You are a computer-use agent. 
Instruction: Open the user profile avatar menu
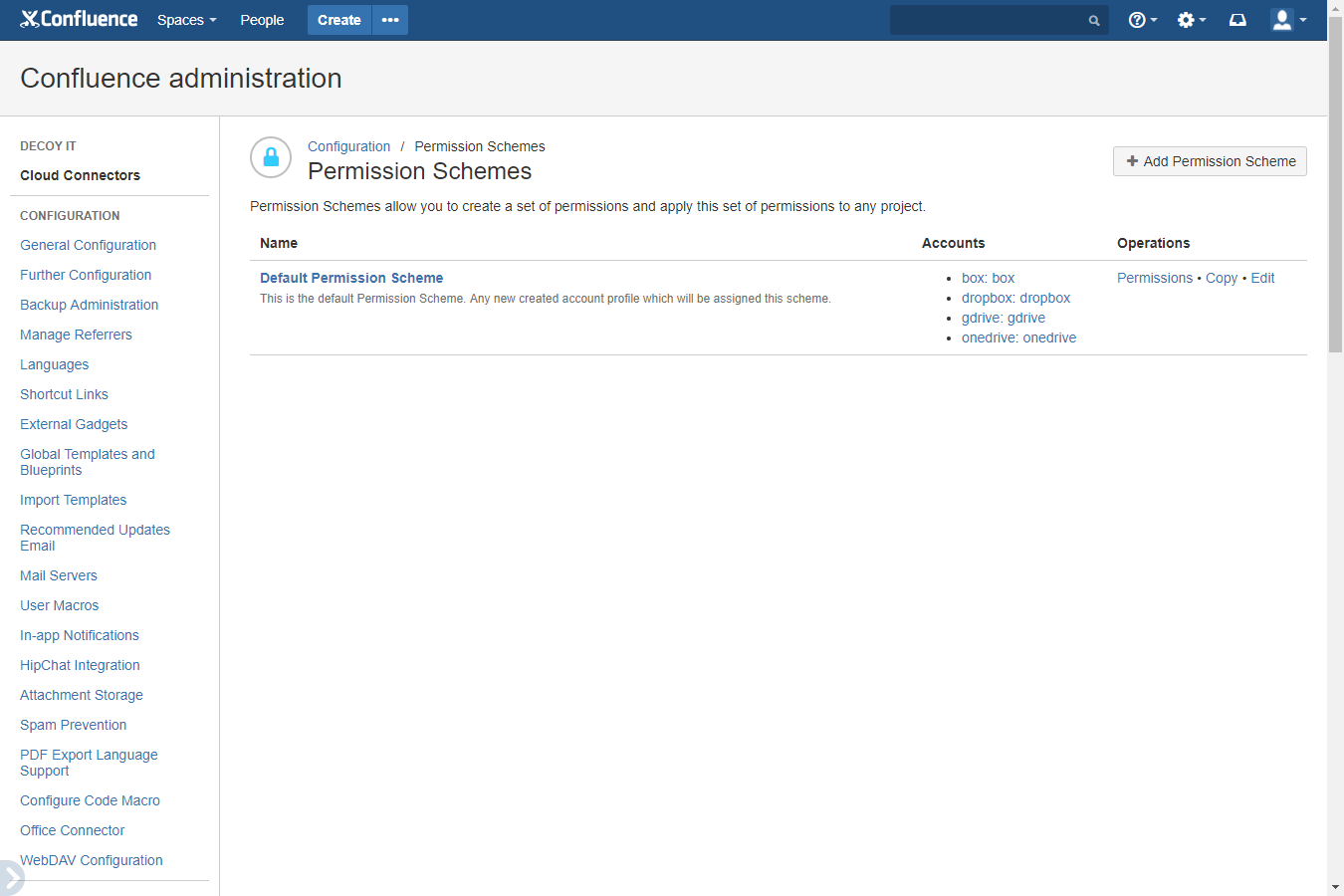pos(1288,20)
